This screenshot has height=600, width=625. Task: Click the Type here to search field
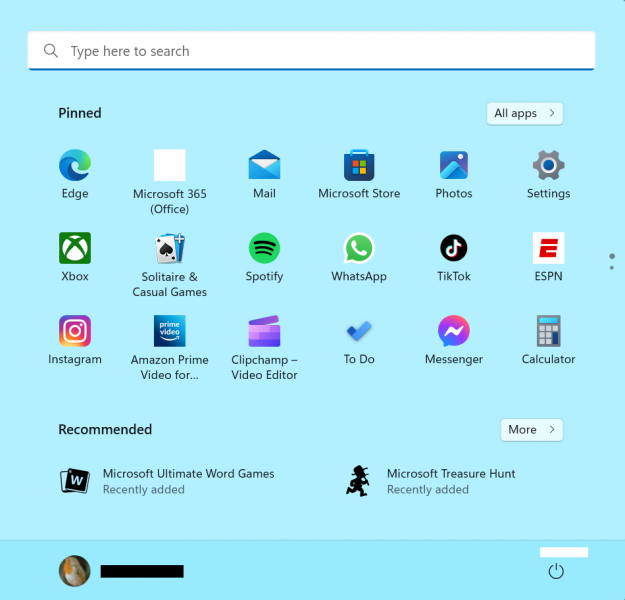(311, 51)
